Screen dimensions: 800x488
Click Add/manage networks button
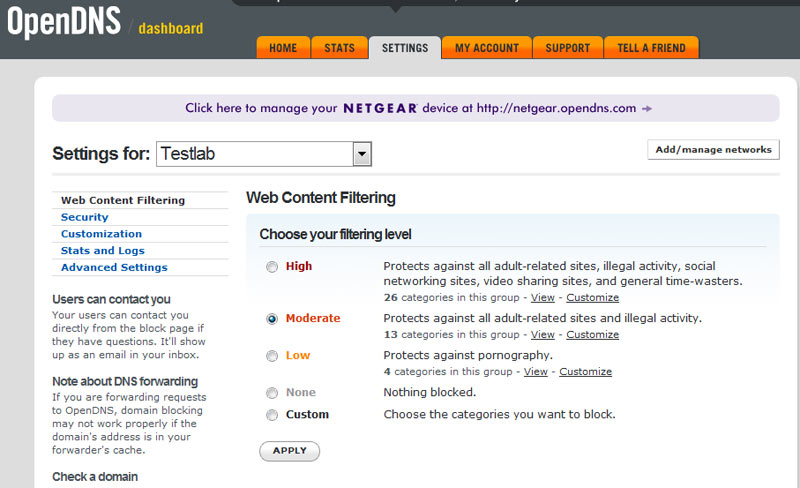pos(713,150)
